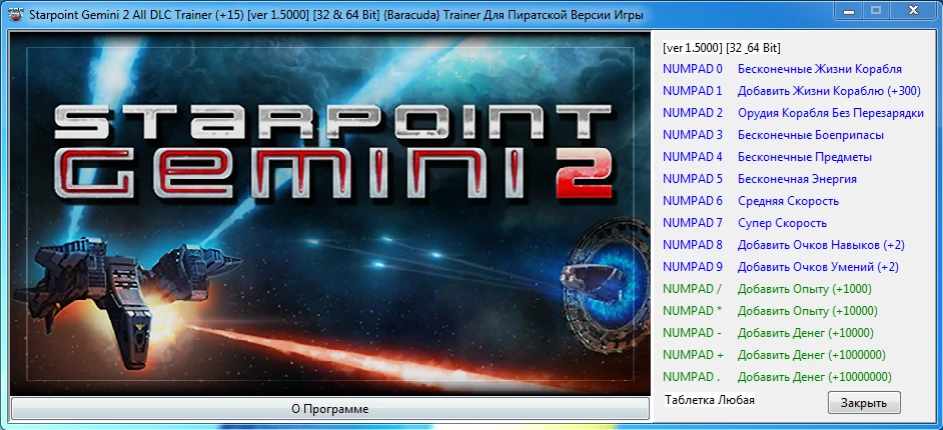Select the NUMPAD * hotkey label
The image size is (943, 430).
[692, 311]
